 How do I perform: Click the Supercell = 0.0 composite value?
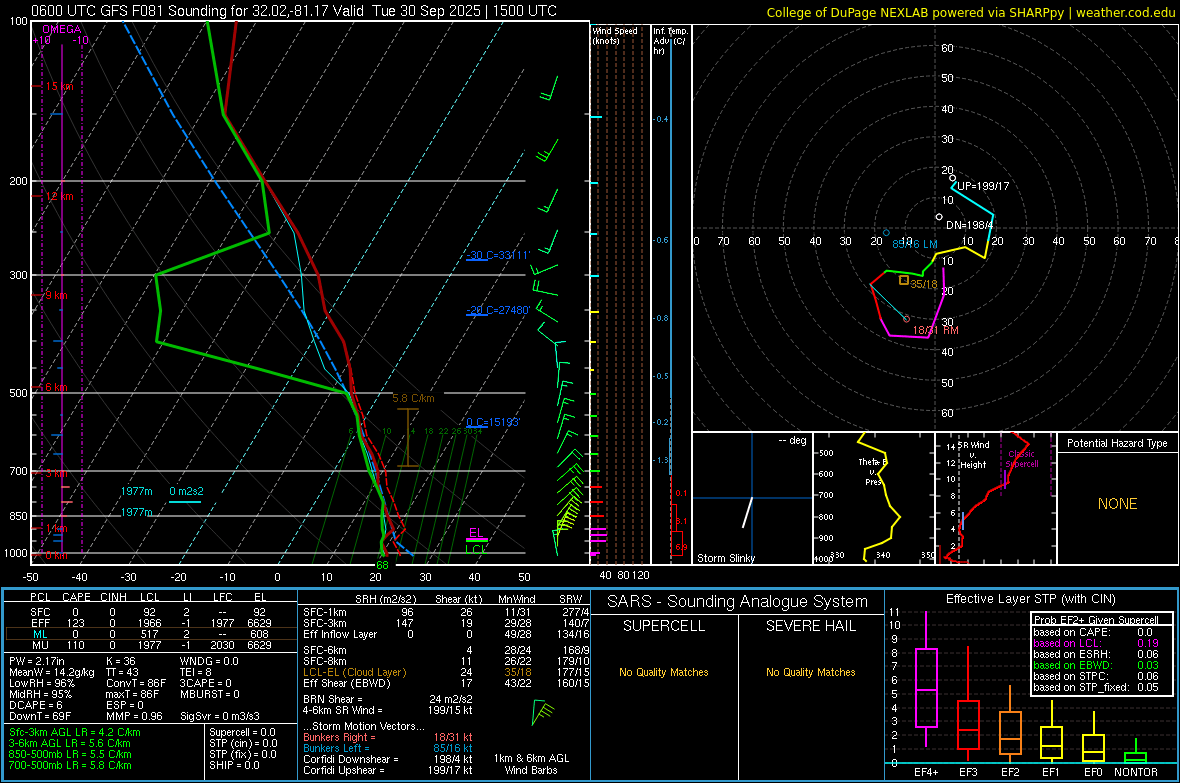(242, 732)
